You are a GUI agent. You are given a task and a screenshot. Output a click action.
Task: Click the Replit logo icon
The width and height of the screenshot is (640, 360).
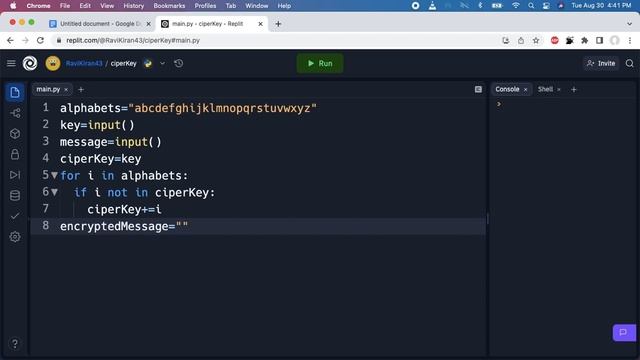point(30,63)
